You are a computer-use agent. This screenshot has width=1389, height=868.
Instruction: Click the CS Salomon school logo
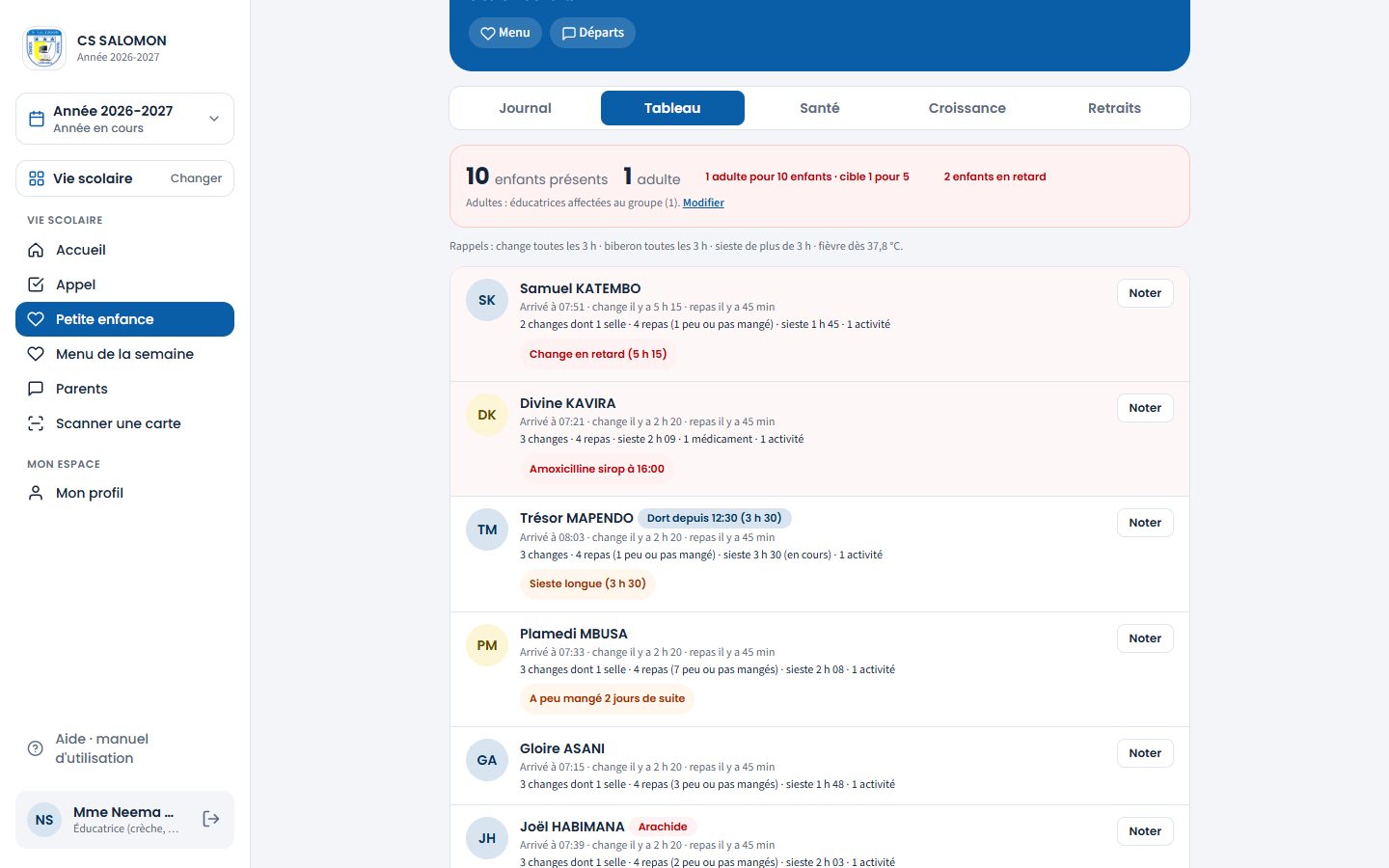click(44, 48)
